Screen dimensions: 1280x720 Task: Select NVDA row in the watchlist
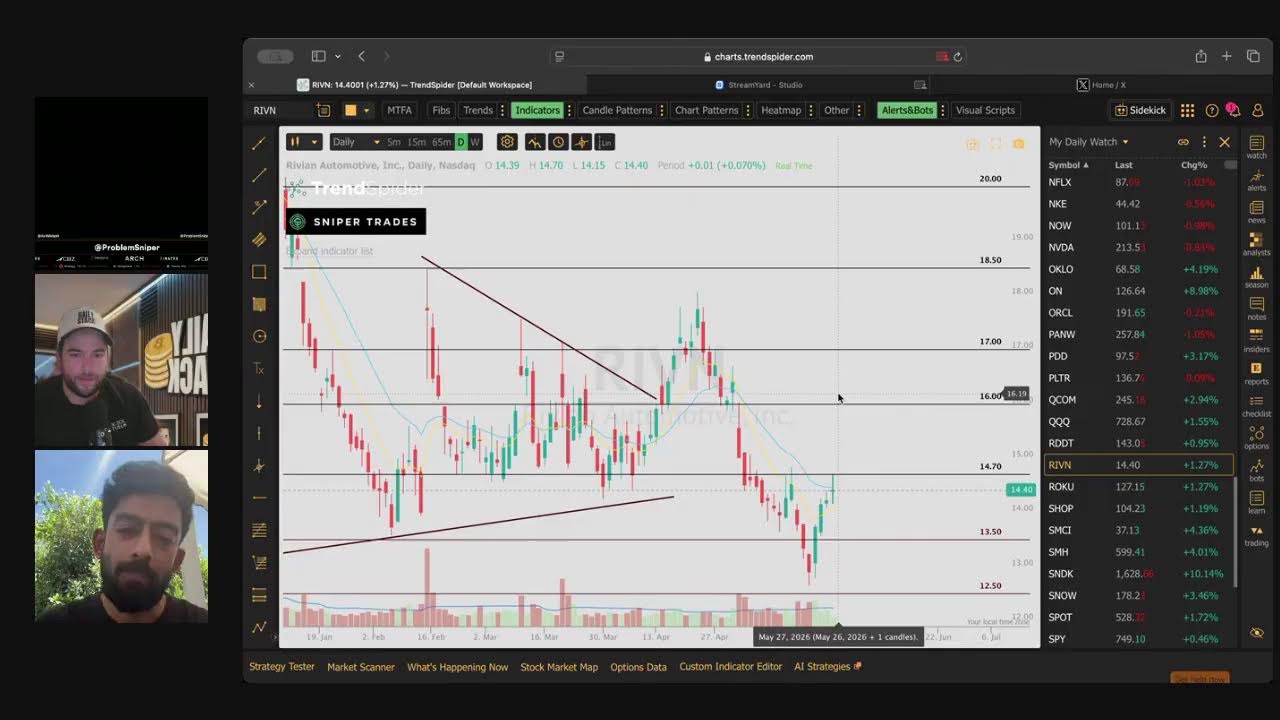tap(1139, 247)
